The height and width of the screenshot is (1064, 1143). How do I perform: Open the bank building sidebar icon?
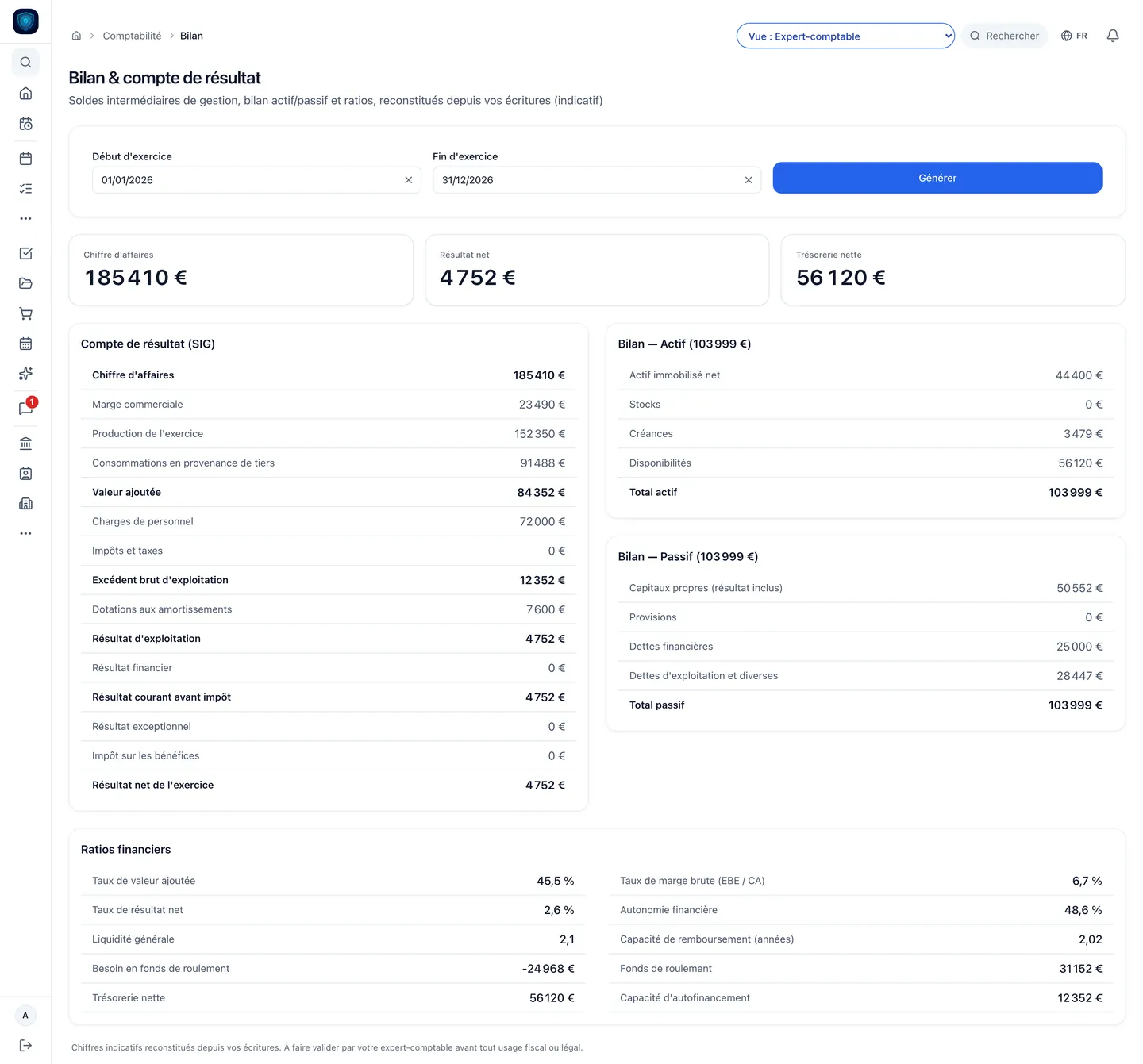point(25,444)
